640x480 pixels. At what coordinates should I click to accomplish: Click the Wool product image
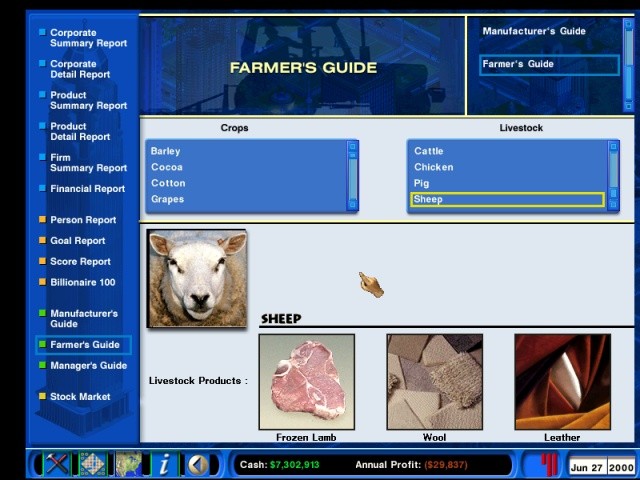pyautogui.click(x=434, y=382)
